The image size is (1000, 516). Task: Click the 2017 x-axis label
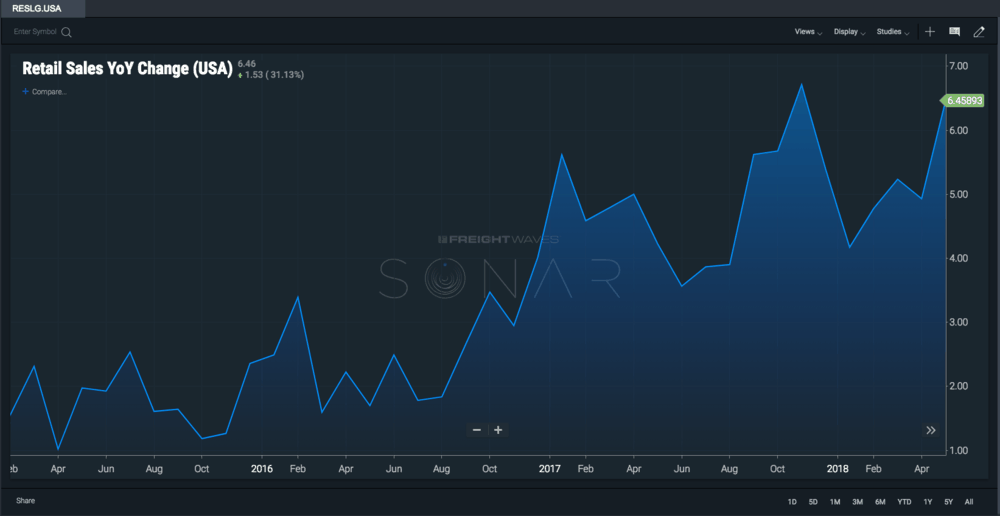[x=549, y=469]
